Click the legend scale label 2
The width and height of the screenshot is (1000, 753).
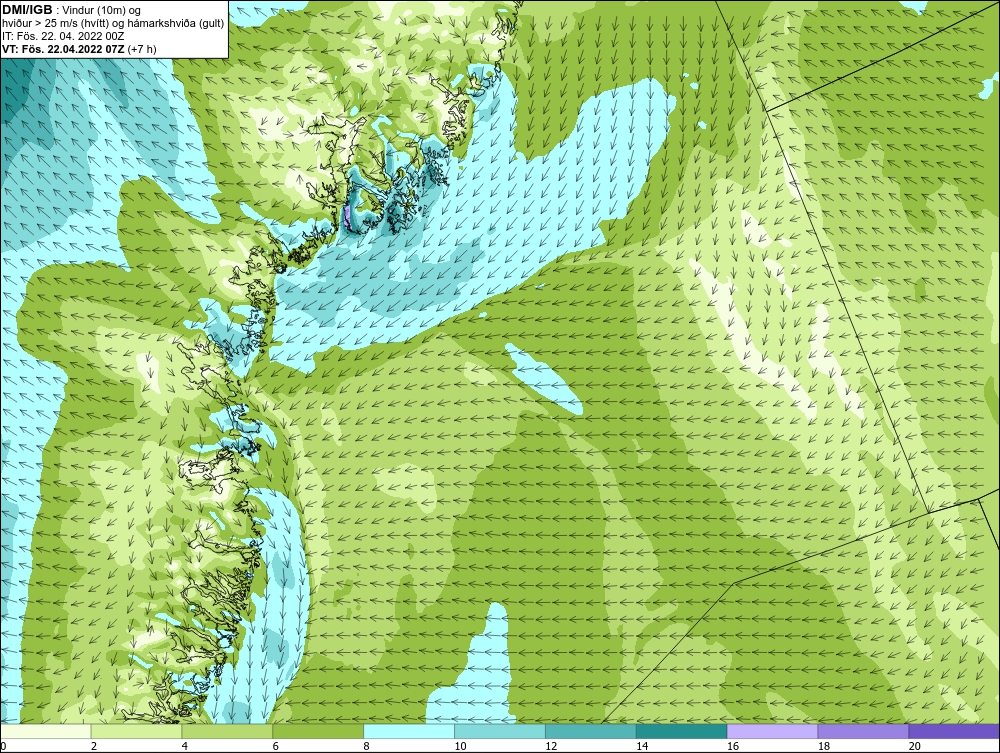pyautogui.click(x=94, y=746)
